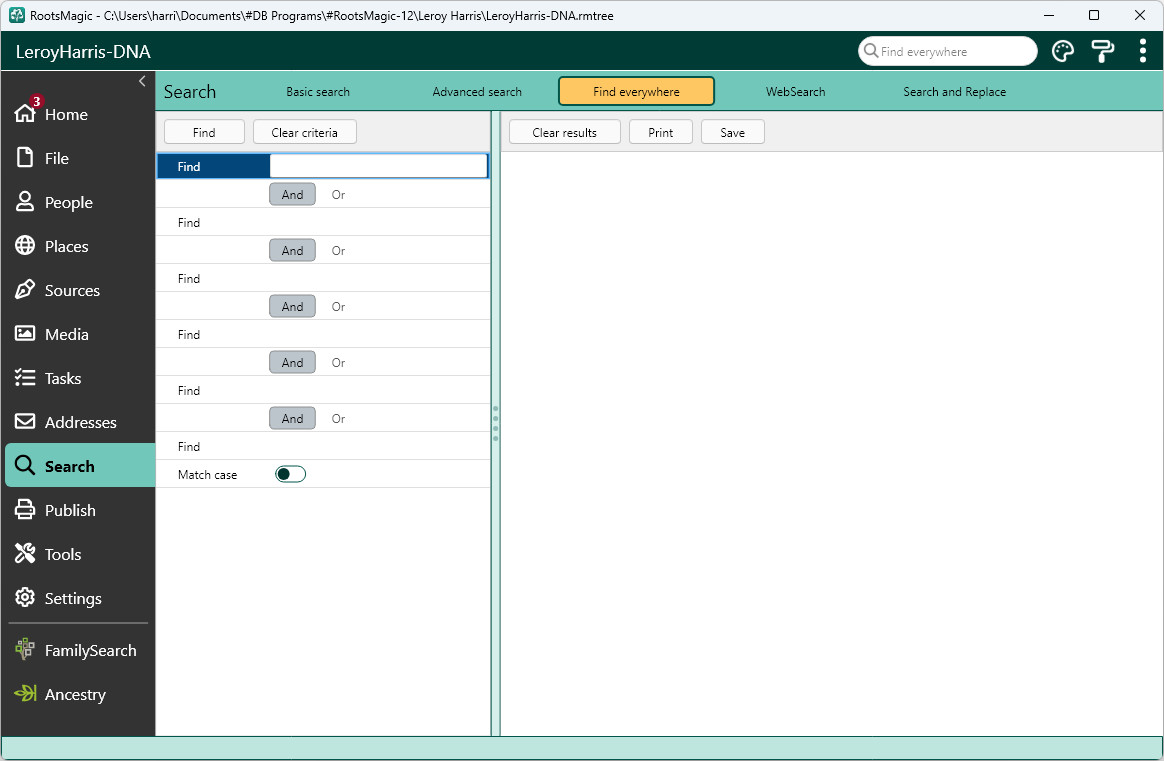
Task: Print the search results
Action: tap(661, 132)
